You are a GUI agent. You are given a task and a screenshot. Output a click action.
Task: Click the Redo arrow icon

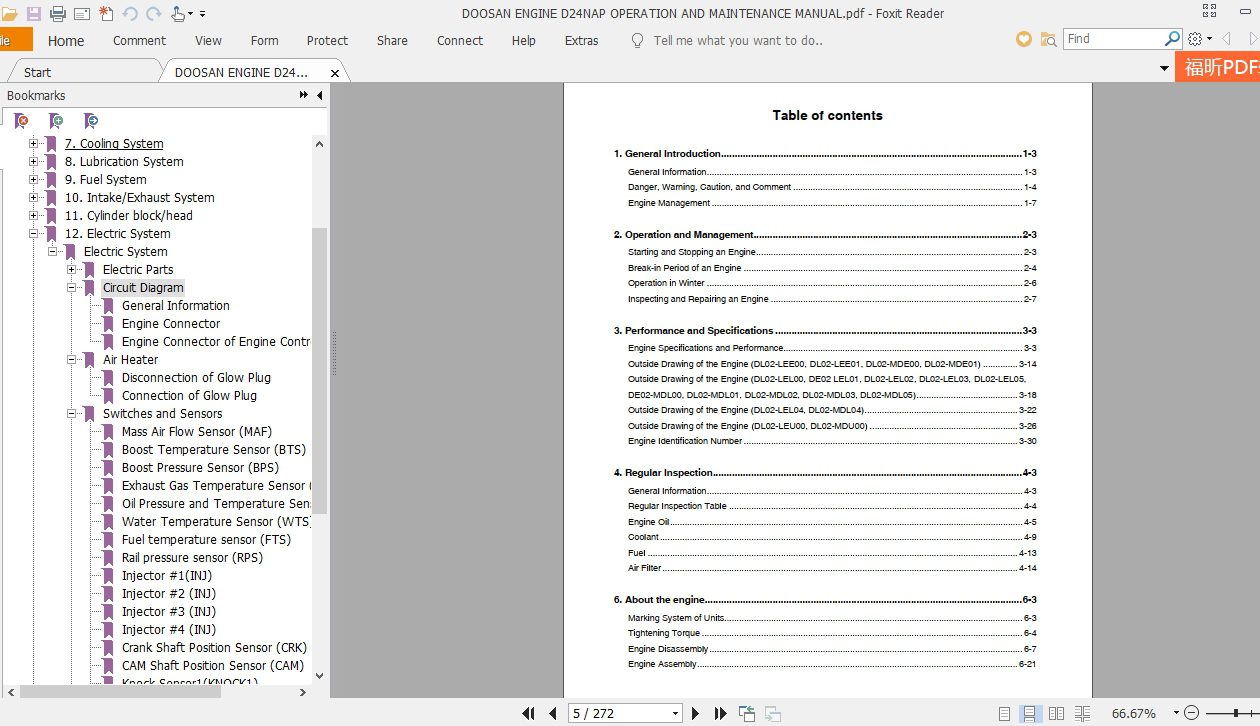pos(153,14)
